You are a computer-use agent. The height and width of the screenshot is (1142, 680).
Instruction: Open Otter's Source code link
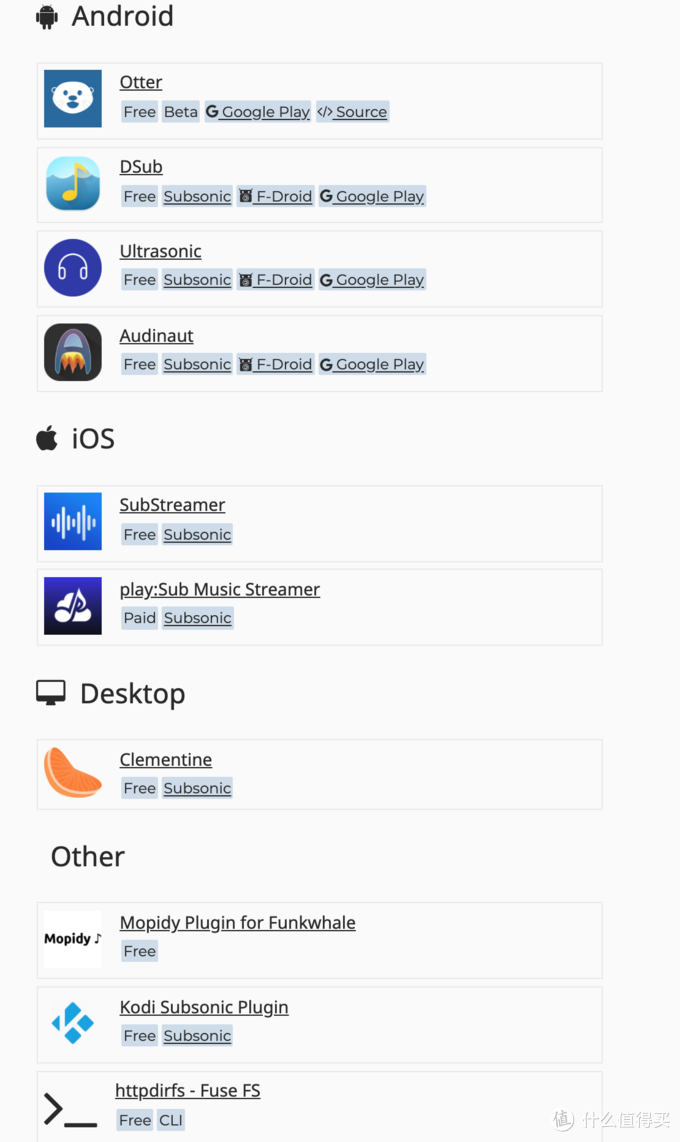pyautogui.click(x=352, y=111)
